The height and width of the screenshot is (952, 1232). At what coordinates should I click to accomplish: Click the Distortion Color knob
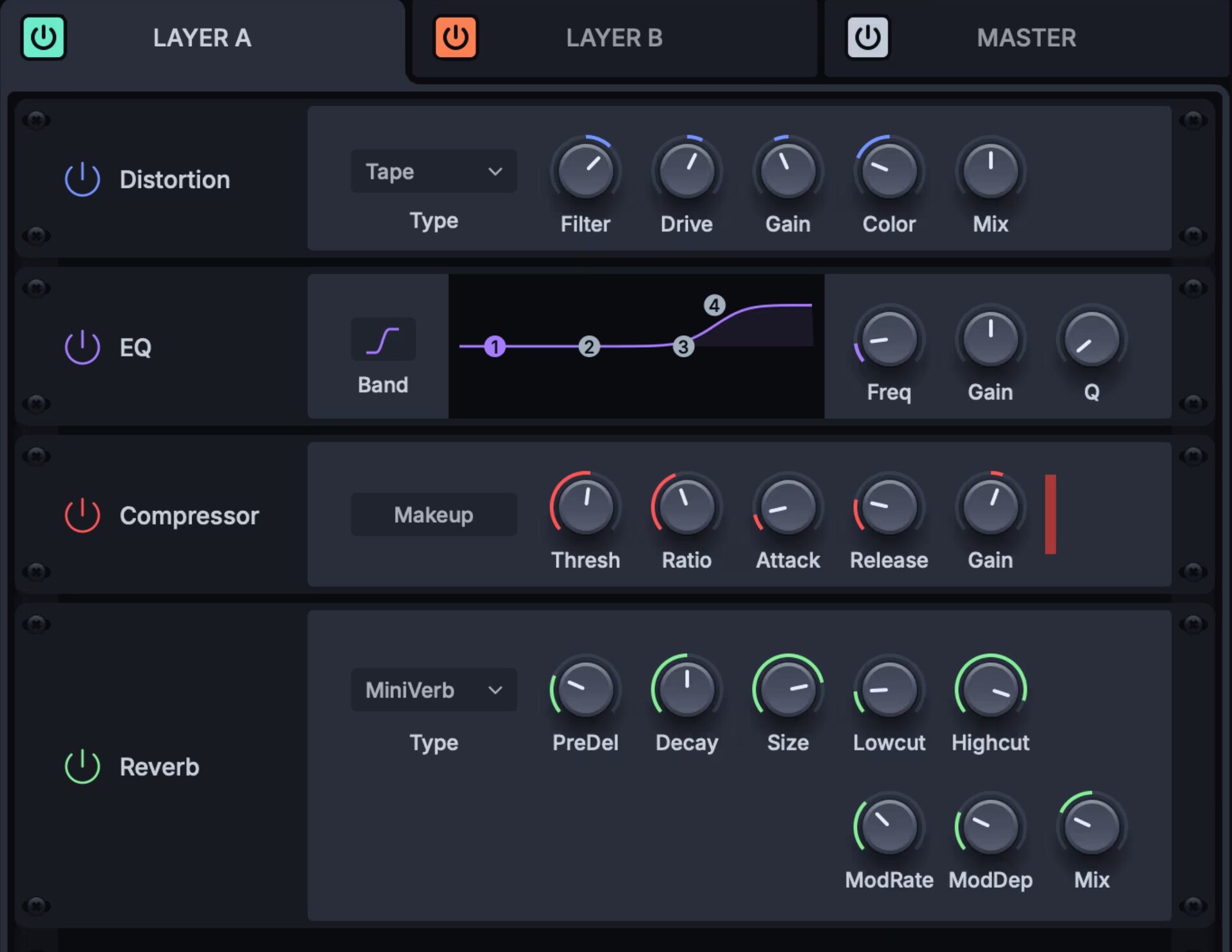tap(889, 171)
